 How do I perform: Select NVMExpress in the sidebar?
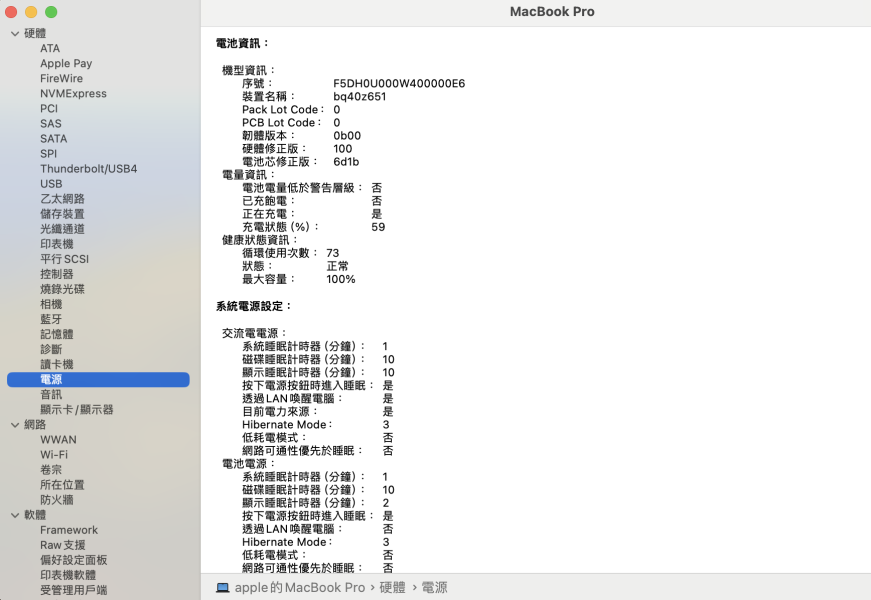tap(73, 93)
